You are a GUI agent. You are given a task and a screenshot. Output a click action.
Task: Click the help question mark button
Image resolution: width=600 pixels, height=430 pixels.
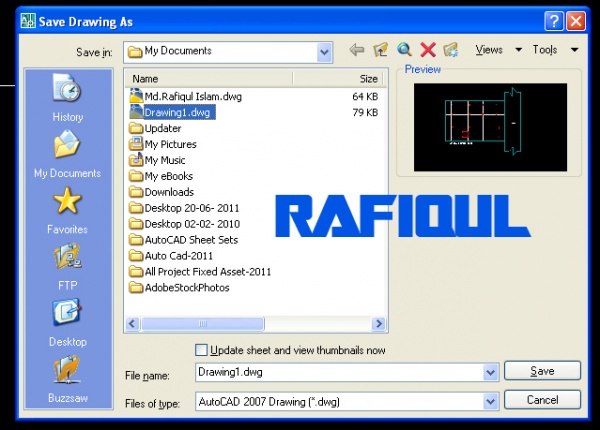point(554,21)
